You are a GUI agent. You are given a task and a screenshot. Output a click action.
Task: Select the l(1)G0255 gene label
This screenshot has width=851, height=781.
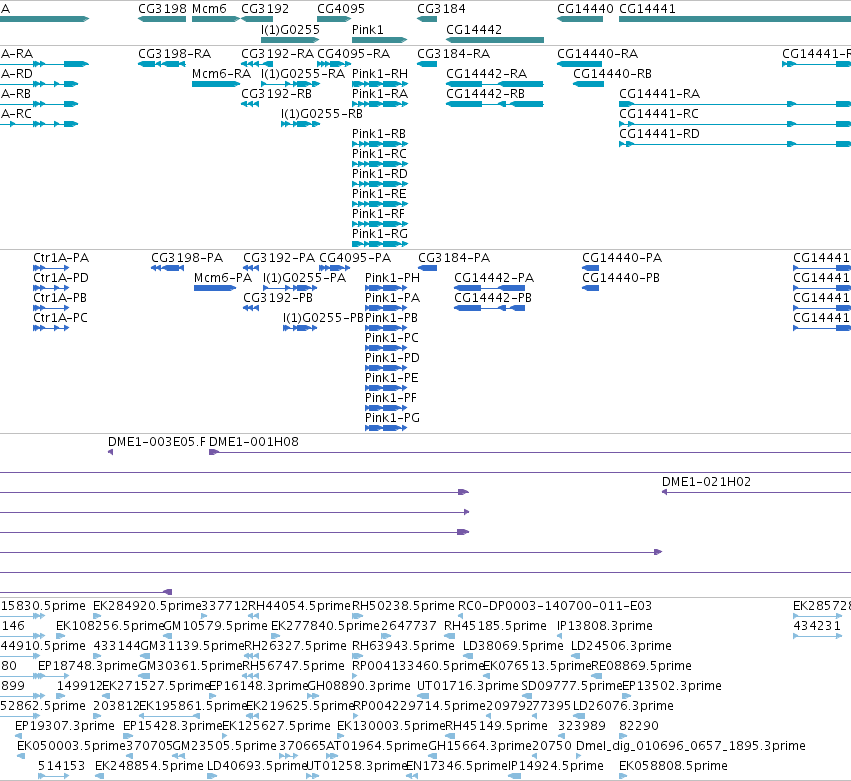(x=290, y=29)
